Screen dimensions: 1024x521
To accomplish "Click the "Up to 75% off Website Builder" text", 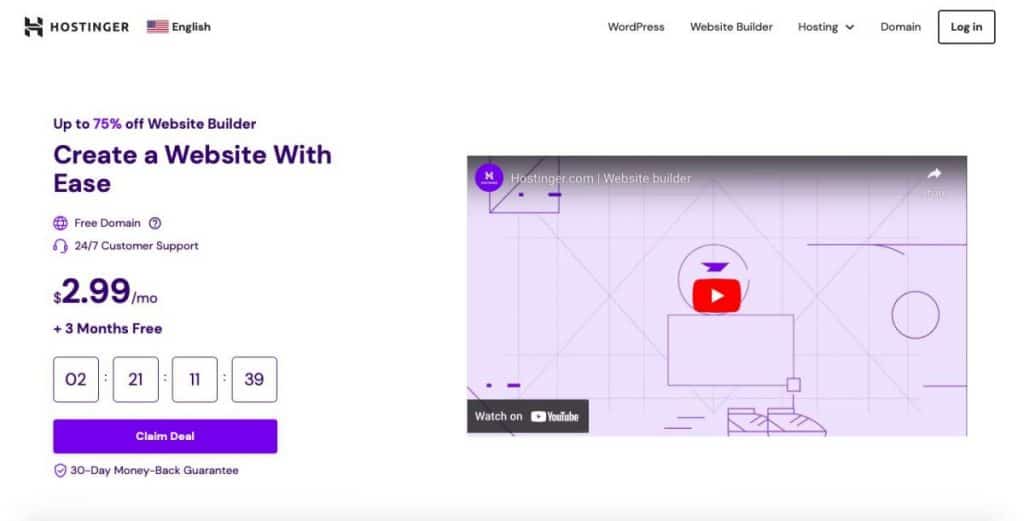I will click(x=155, y=124).
